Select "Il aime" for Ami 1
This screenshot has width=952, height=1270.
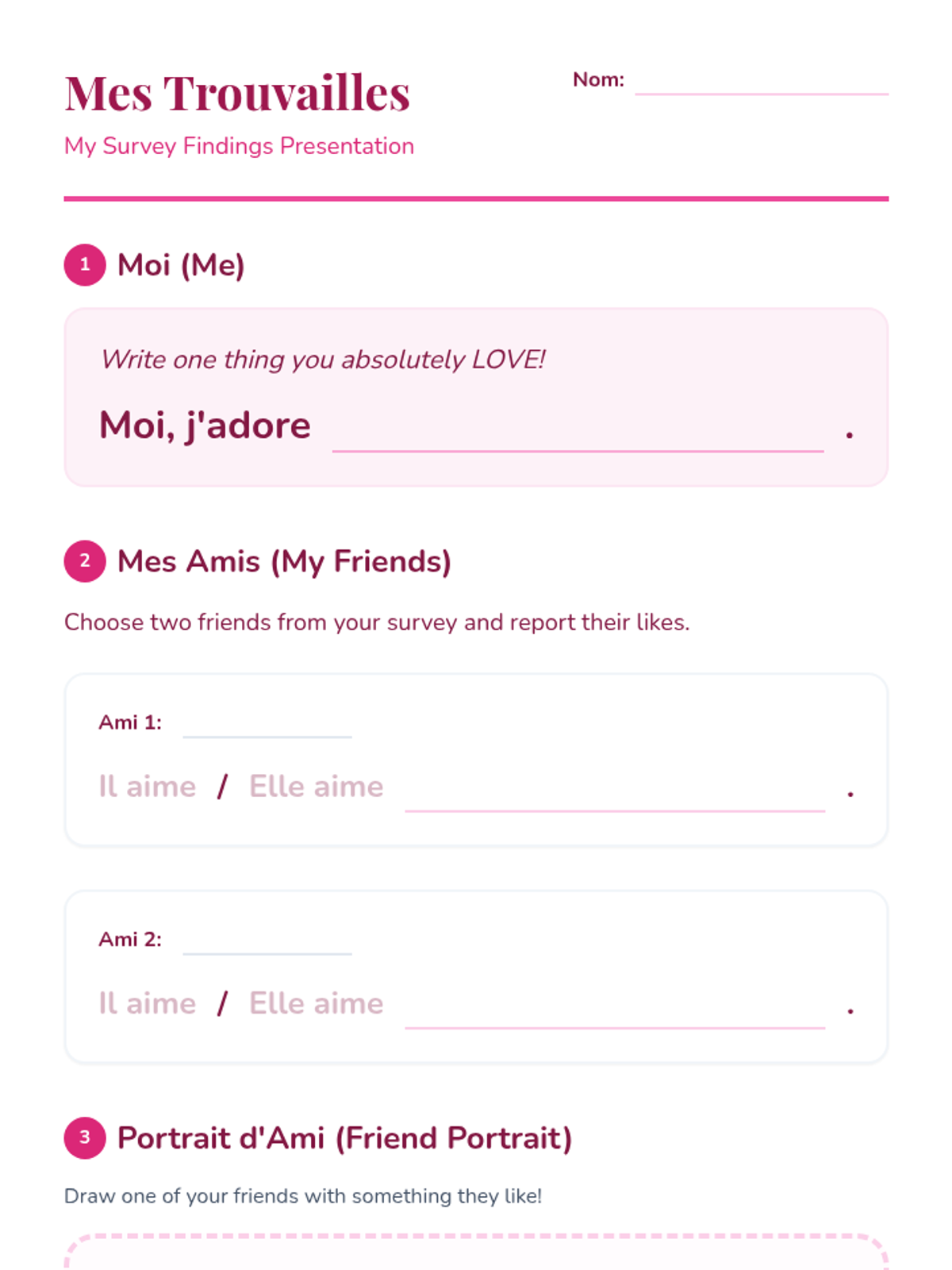pos(147,787)
